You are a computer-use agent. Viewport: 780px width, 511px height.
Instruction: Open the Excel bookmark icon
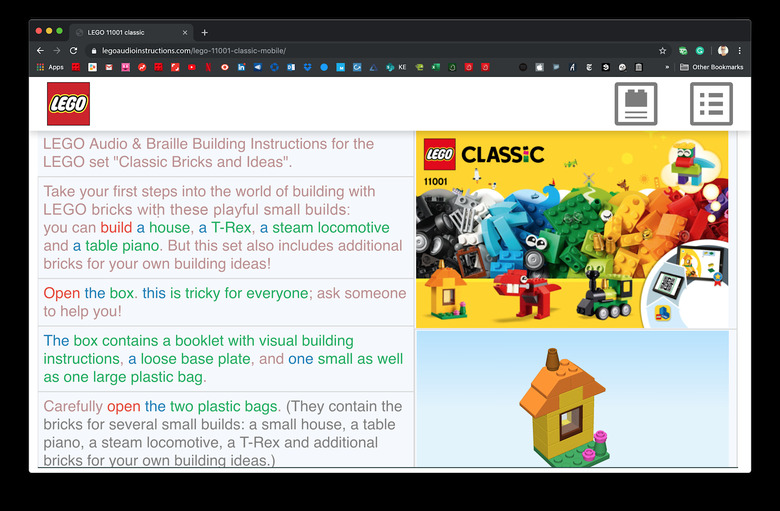[435, 67]
